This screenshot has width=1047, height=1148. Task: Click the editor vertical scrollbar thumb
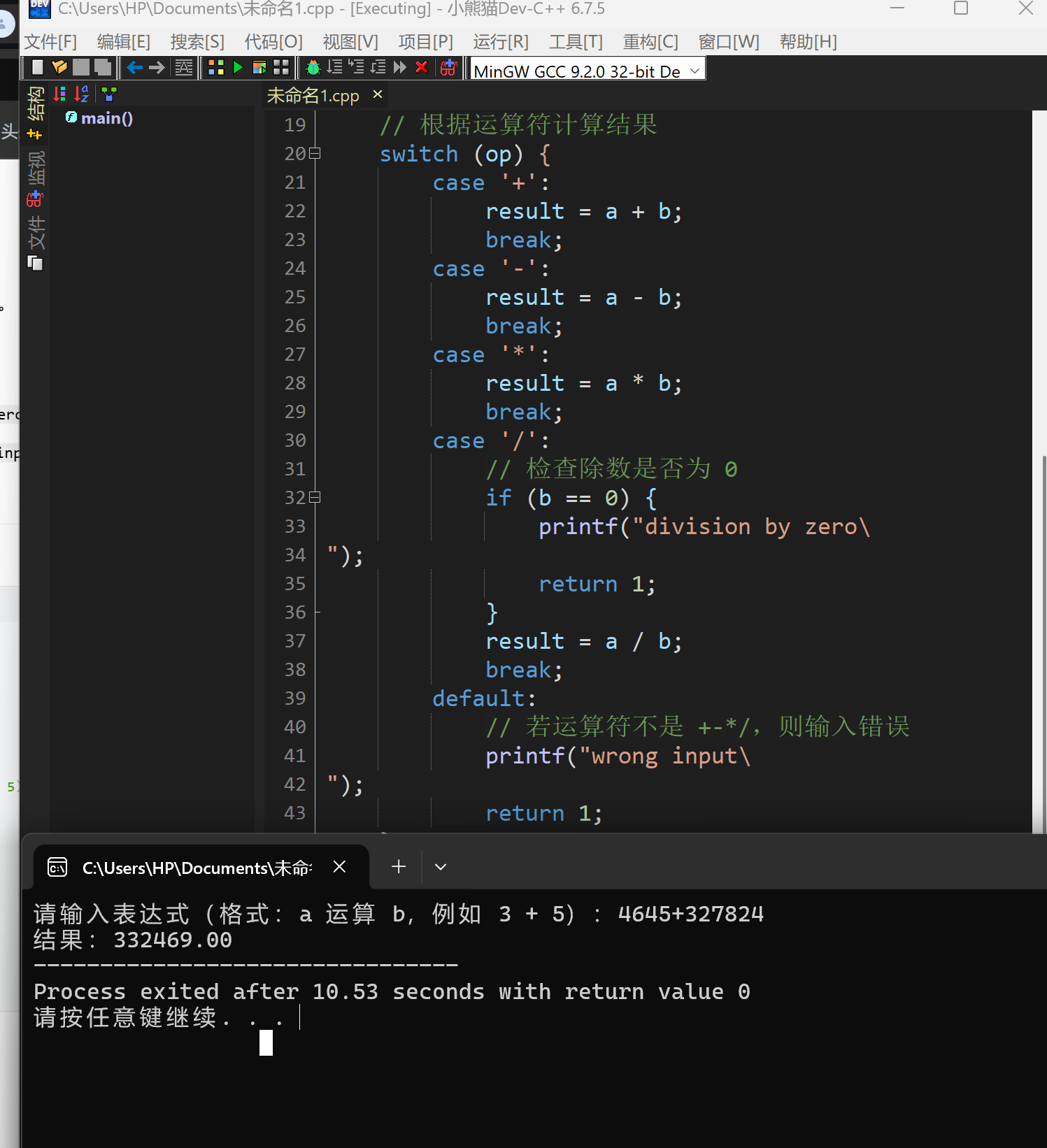point(1044,643)
